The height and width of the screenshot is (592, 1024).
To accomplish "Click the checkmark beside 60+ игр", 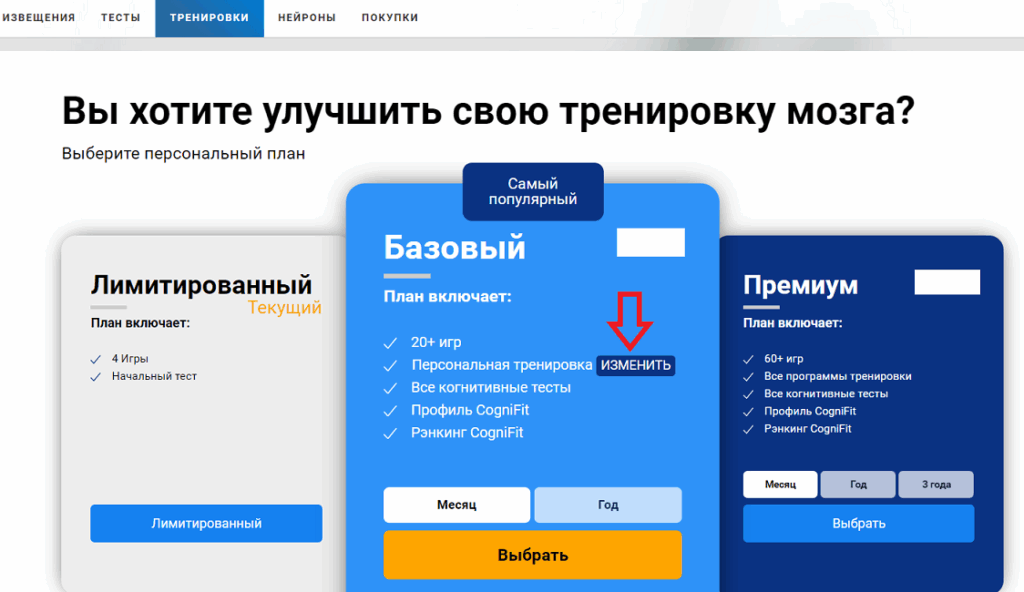I will tap(748, 359).
